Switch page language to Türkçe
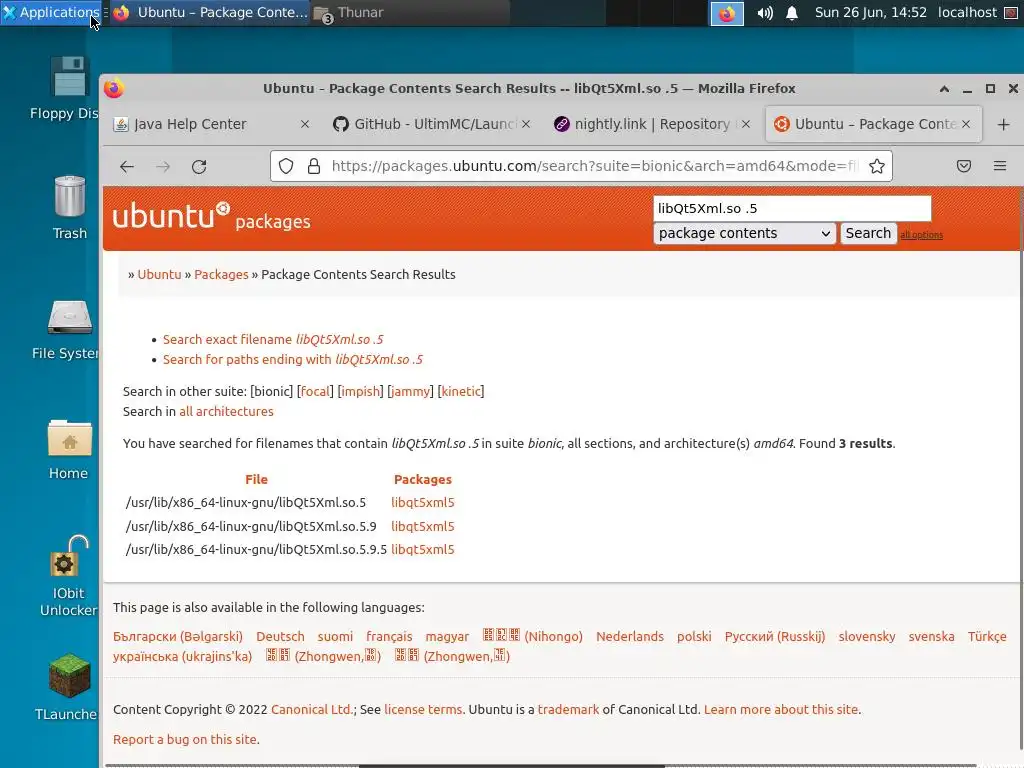1024x768 pixels. (x=987, y=636)
